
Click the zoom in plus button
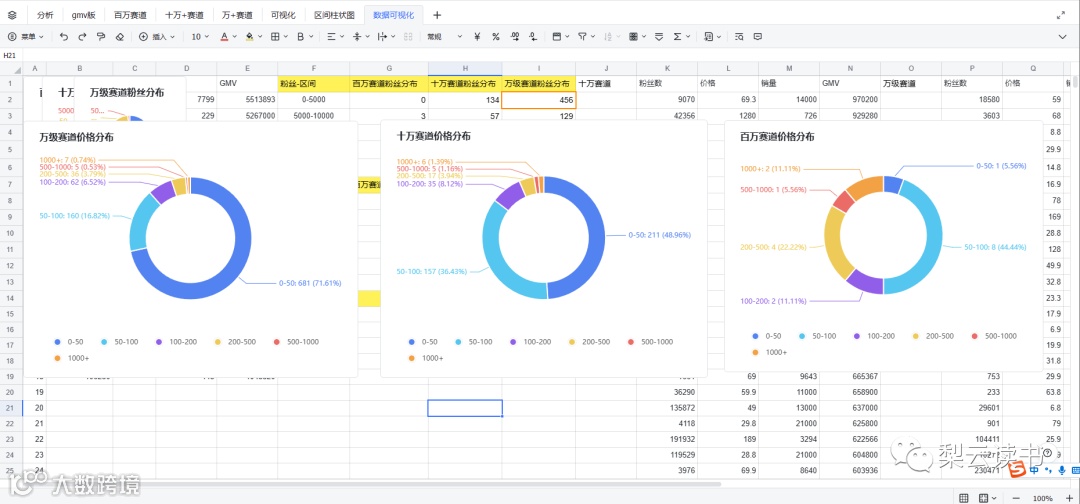pos(1069,498)
